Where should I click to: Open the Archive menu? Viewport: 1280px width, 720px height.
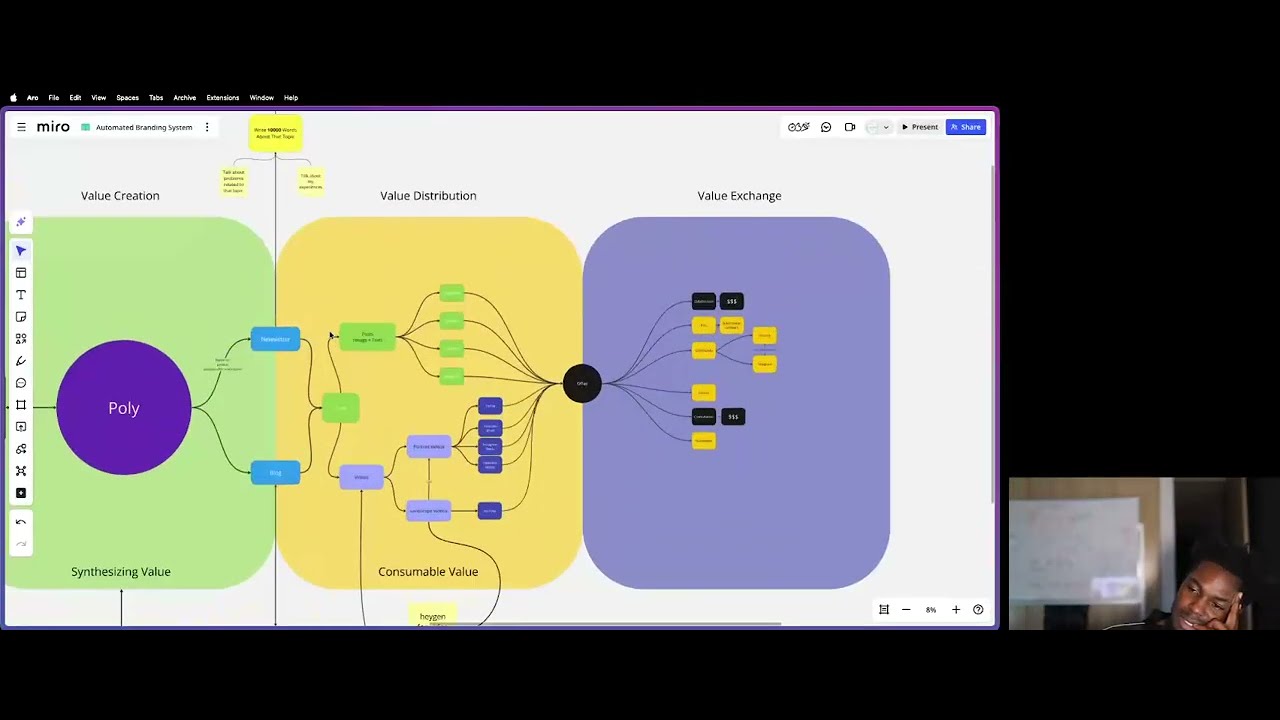[184, 98]
